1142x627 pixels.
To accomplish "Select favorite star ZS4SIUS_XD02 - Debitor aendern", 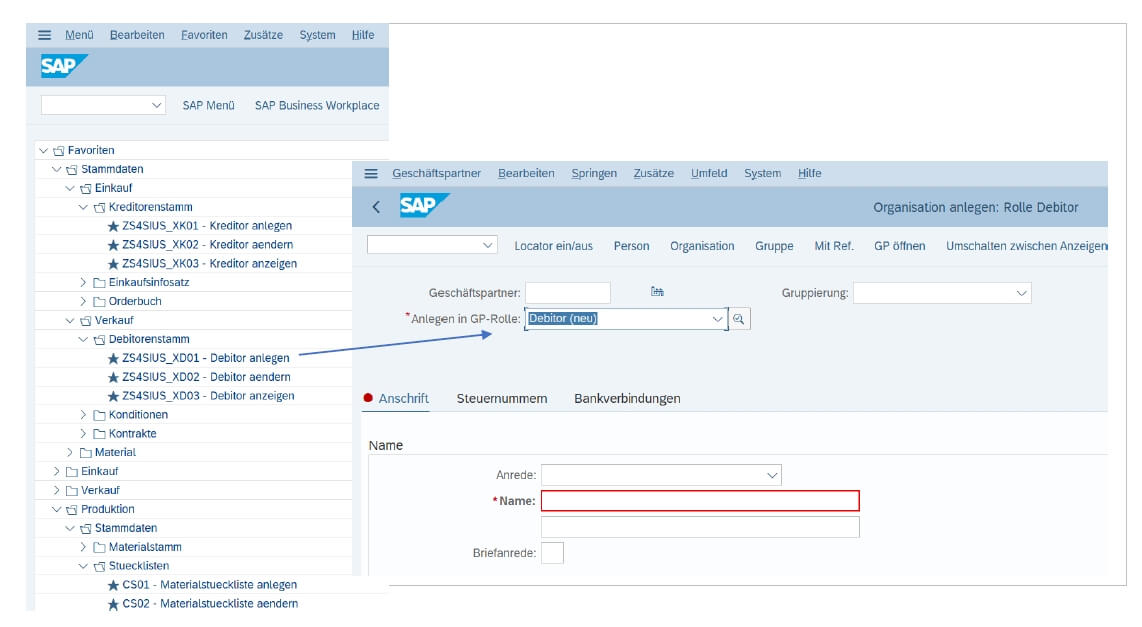I will click(x=113, y=377).
